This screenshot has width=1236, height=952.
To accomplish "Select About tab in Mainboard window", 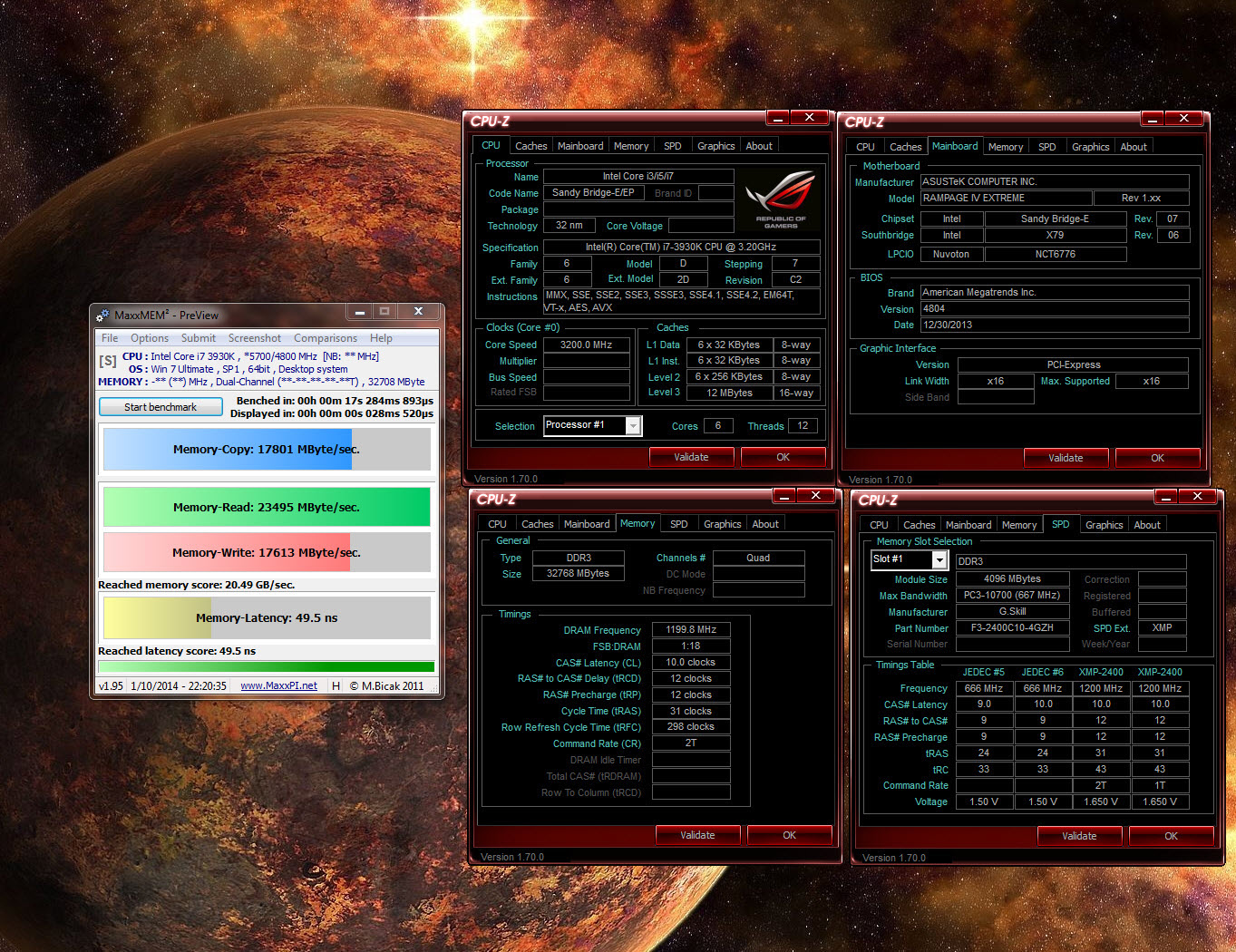I will [1134, 147].
